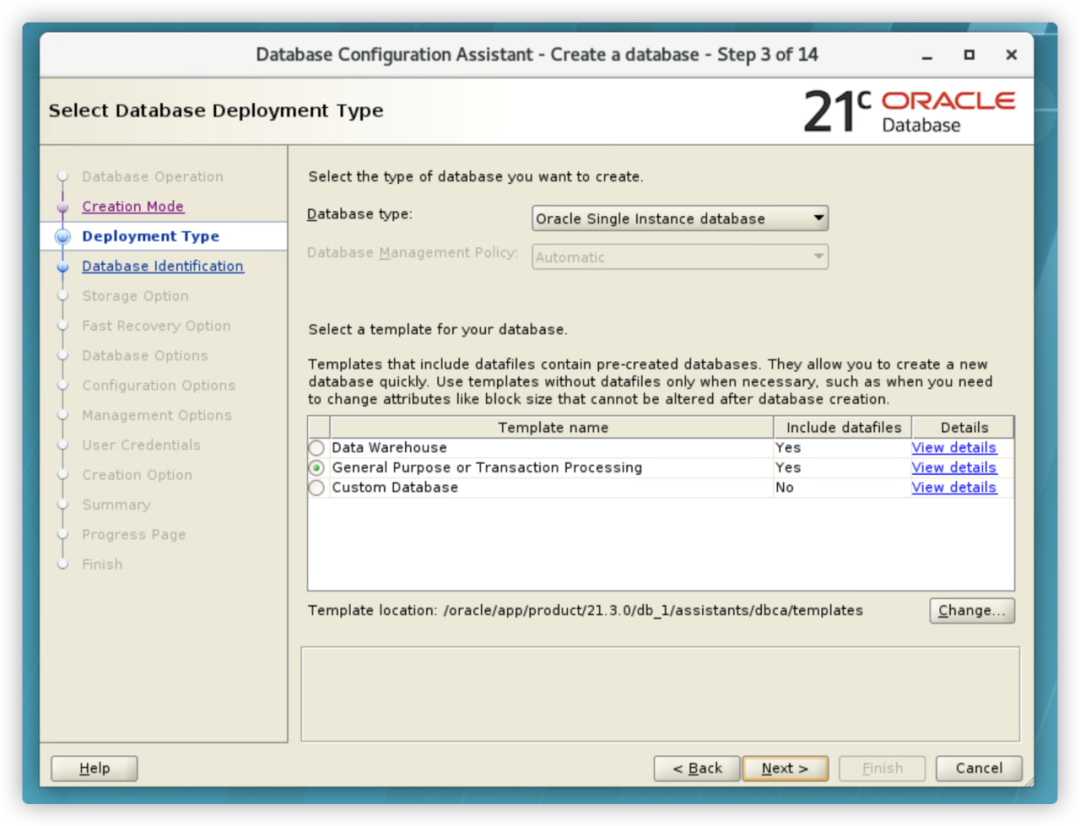Click the 'No' datafiles value for Custom Database

coord(785,488)
